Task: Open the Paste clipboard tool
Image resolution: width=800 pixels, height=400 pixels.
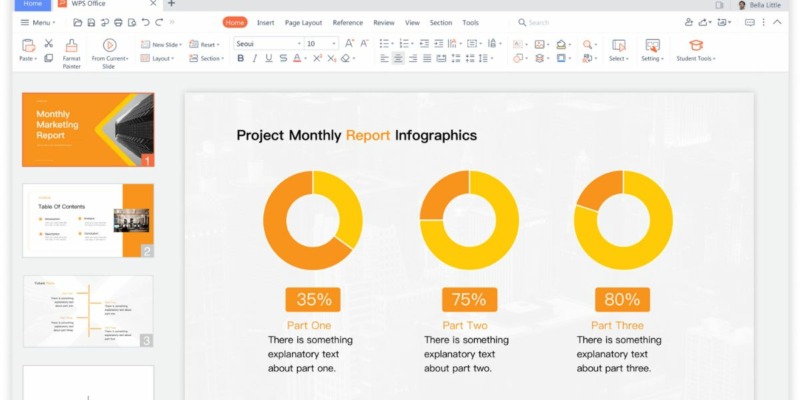Action: [x=28, y=50]
